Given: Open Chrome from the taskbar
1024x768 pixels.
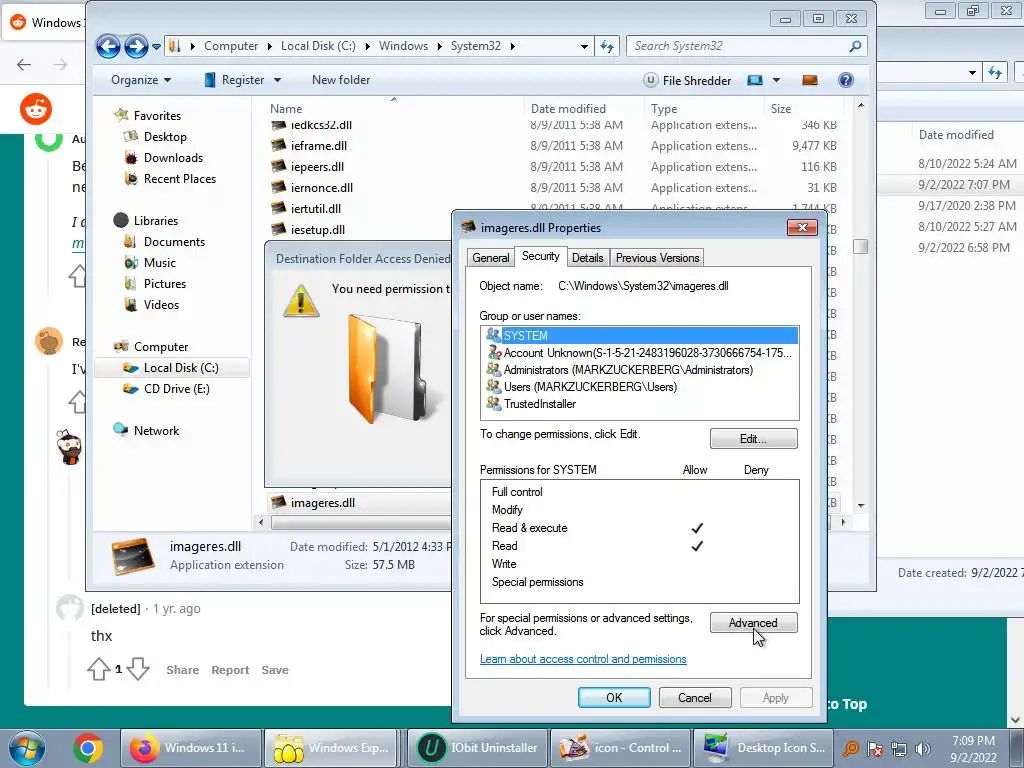Looking at the screenshot, I should pyautogui.click(x=88, y=748).
